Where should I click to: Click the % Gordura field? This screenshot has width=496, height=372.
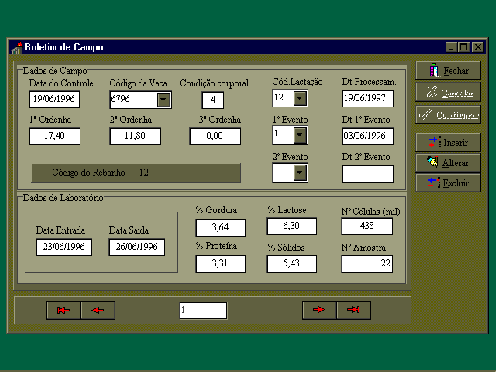pos(221,228)
